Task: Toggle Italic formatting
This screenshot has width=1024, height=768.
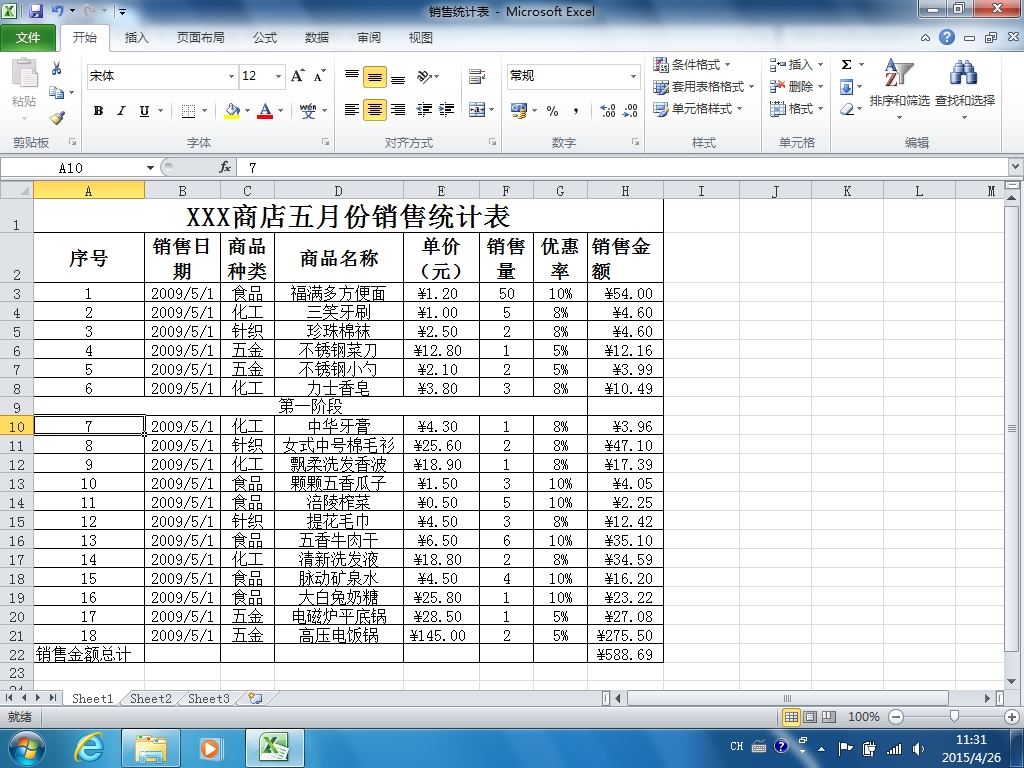Action: 121,111
